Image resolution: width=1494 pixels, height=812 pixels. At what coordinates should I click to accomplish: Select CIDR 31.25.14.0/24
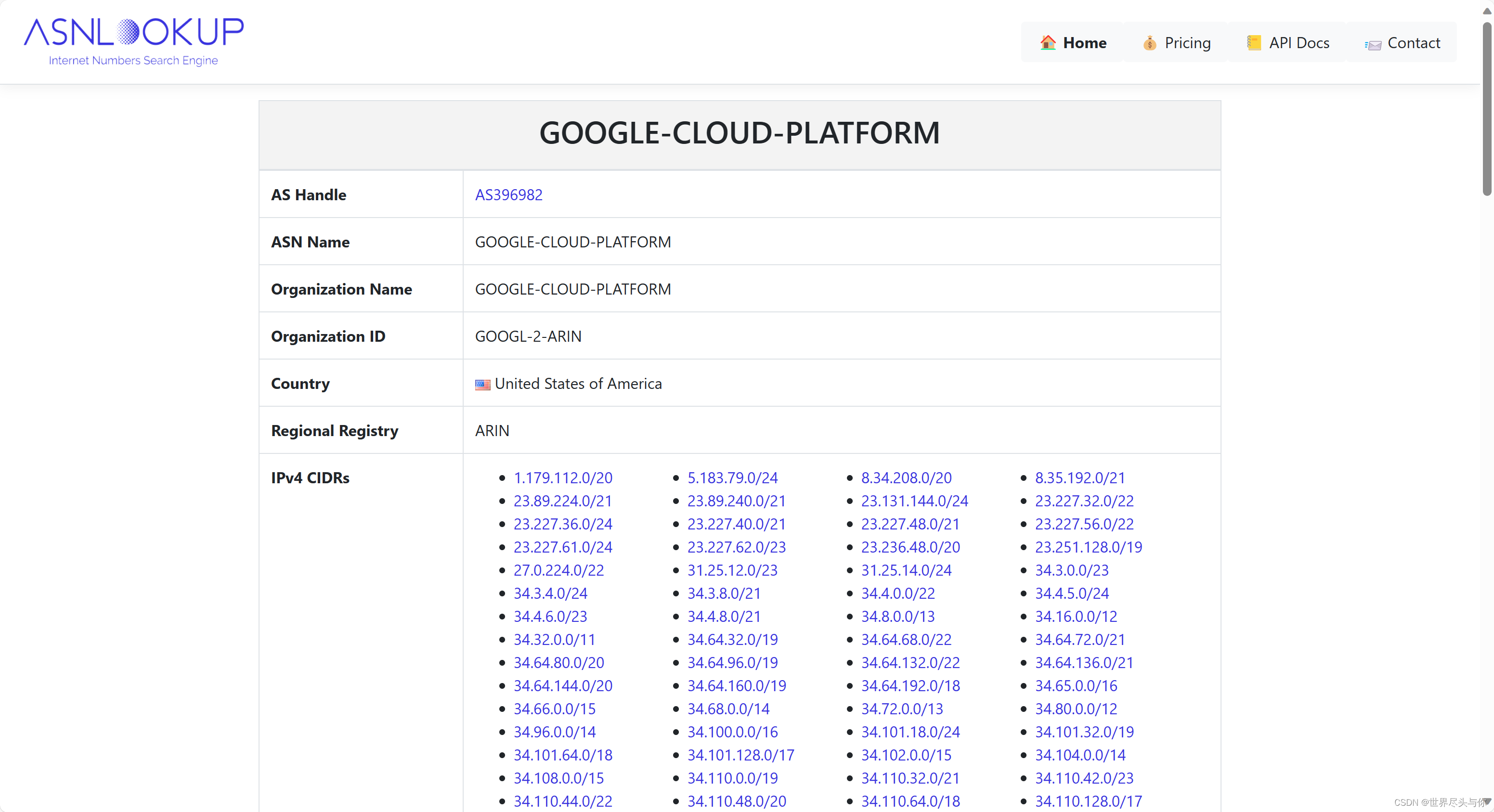(x=906, y=571)
